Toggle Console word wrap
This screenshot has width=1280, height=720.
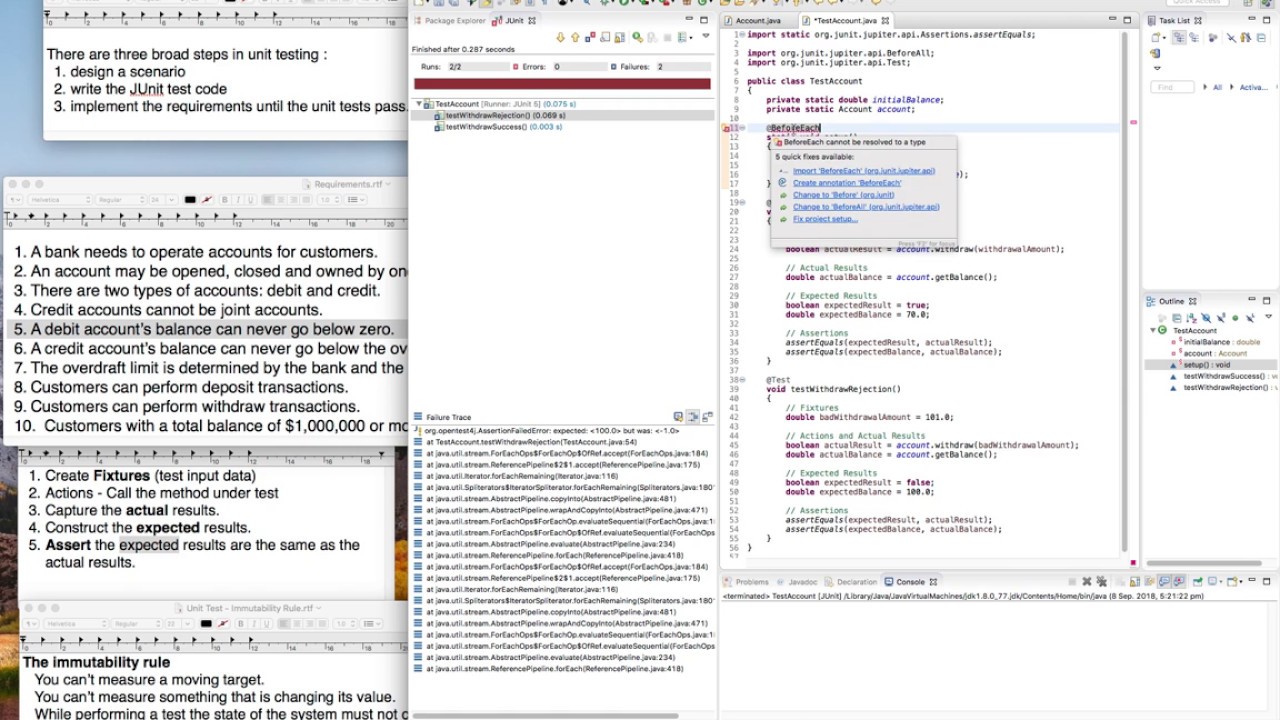click(x=1149, y=581)
